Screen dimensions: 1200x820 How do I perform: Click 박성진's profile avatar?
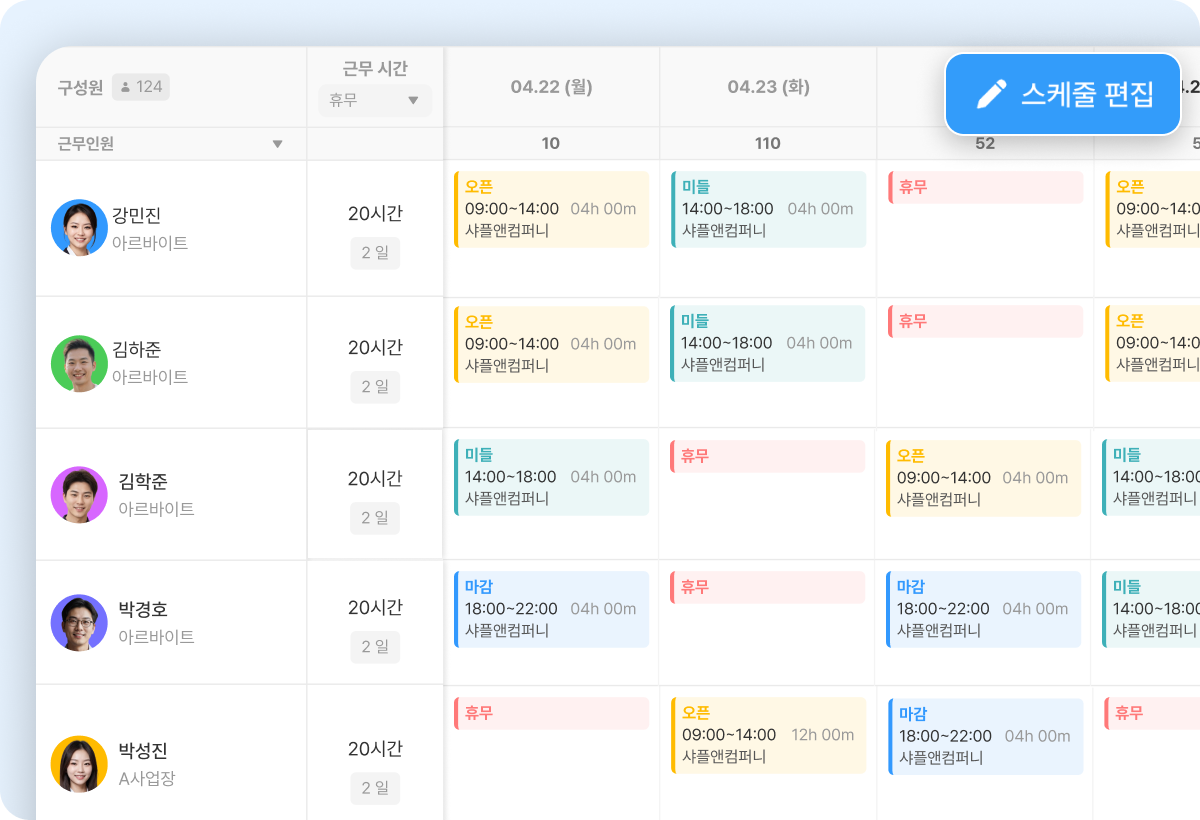(79, 764)
